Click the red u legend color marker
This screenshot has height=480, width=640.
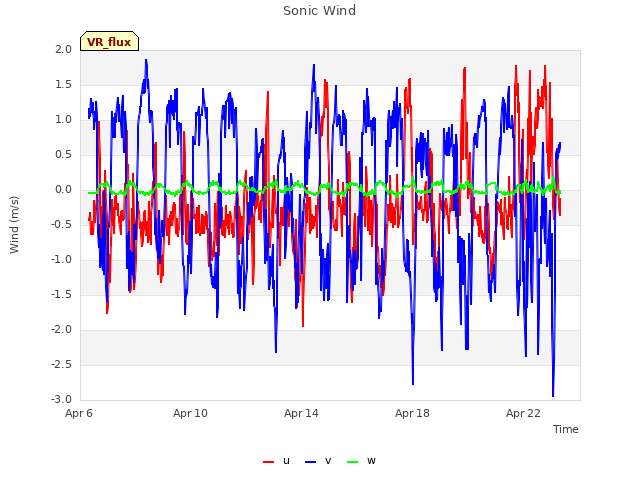269,462
